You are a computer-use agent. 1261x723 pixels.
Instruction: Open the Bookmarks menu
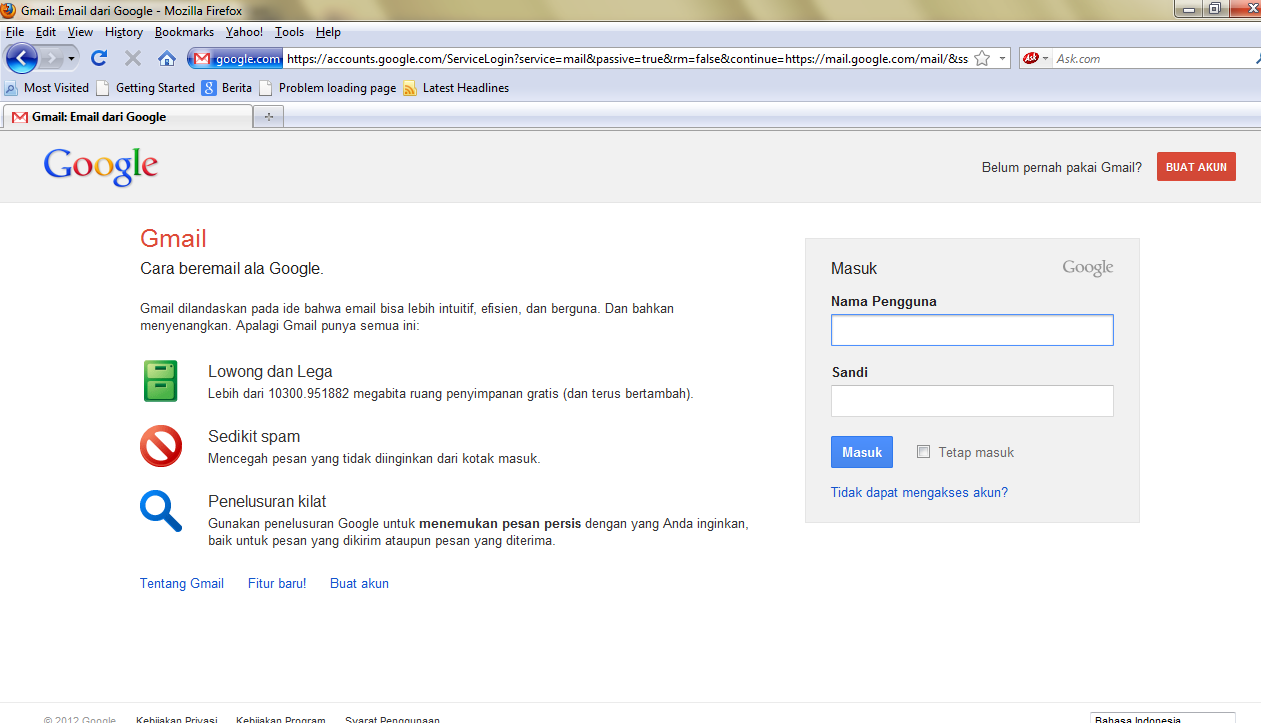click(184, 32)
